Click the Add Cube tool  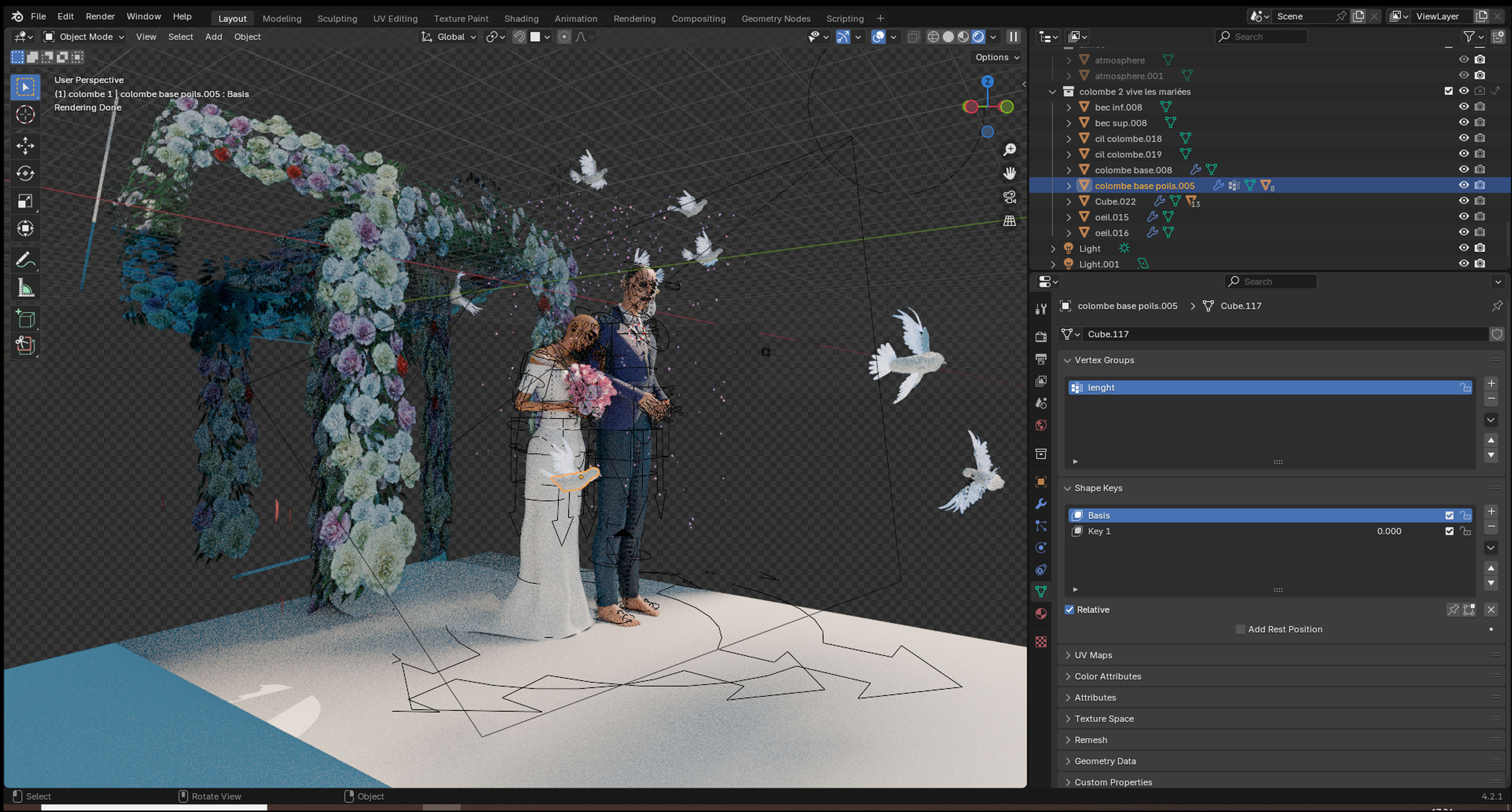pos(25,319)
